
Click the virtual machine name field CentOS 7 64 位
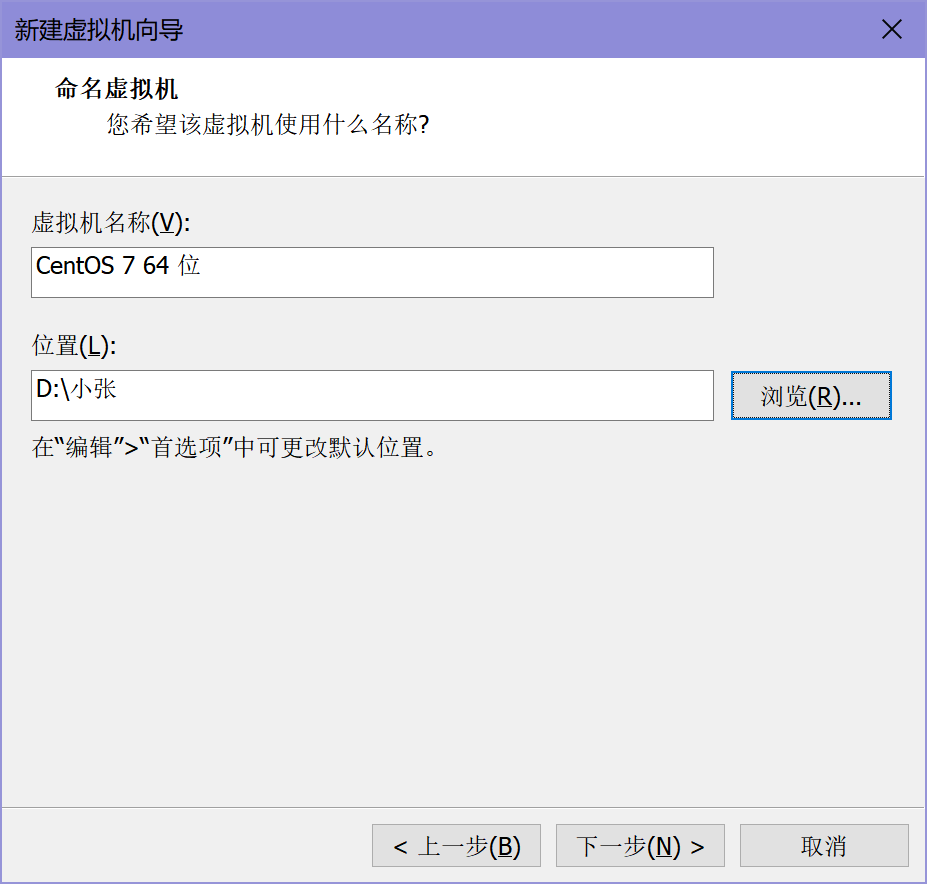click(x=372, y=272)
